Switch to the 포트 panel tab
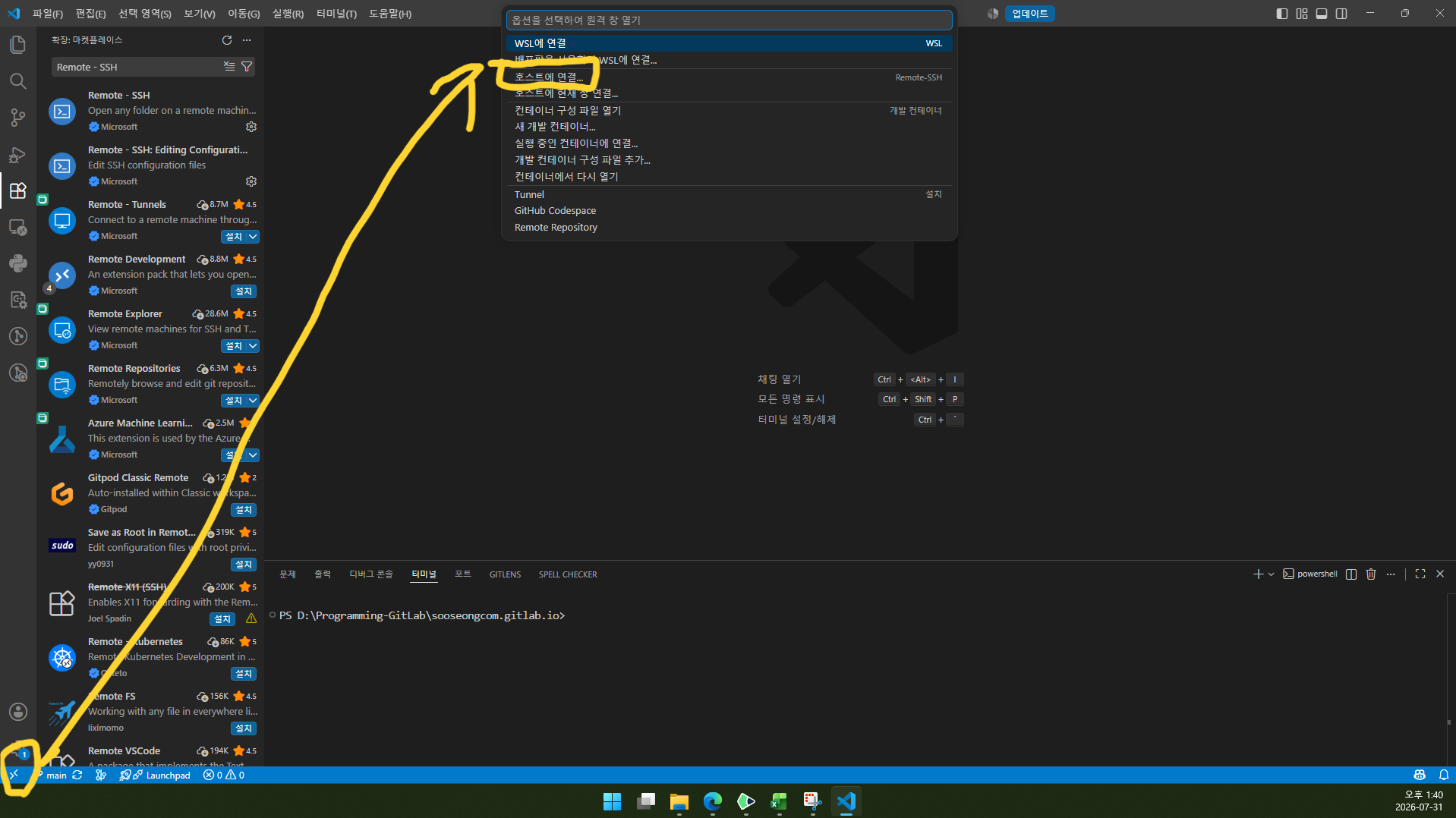1456x818 pixels. point(463,574)
